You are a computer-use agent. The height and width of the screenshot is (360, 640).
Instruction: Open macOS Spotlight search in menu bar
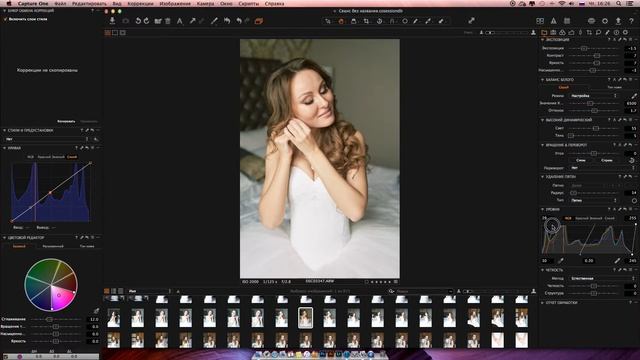[619, 3]
